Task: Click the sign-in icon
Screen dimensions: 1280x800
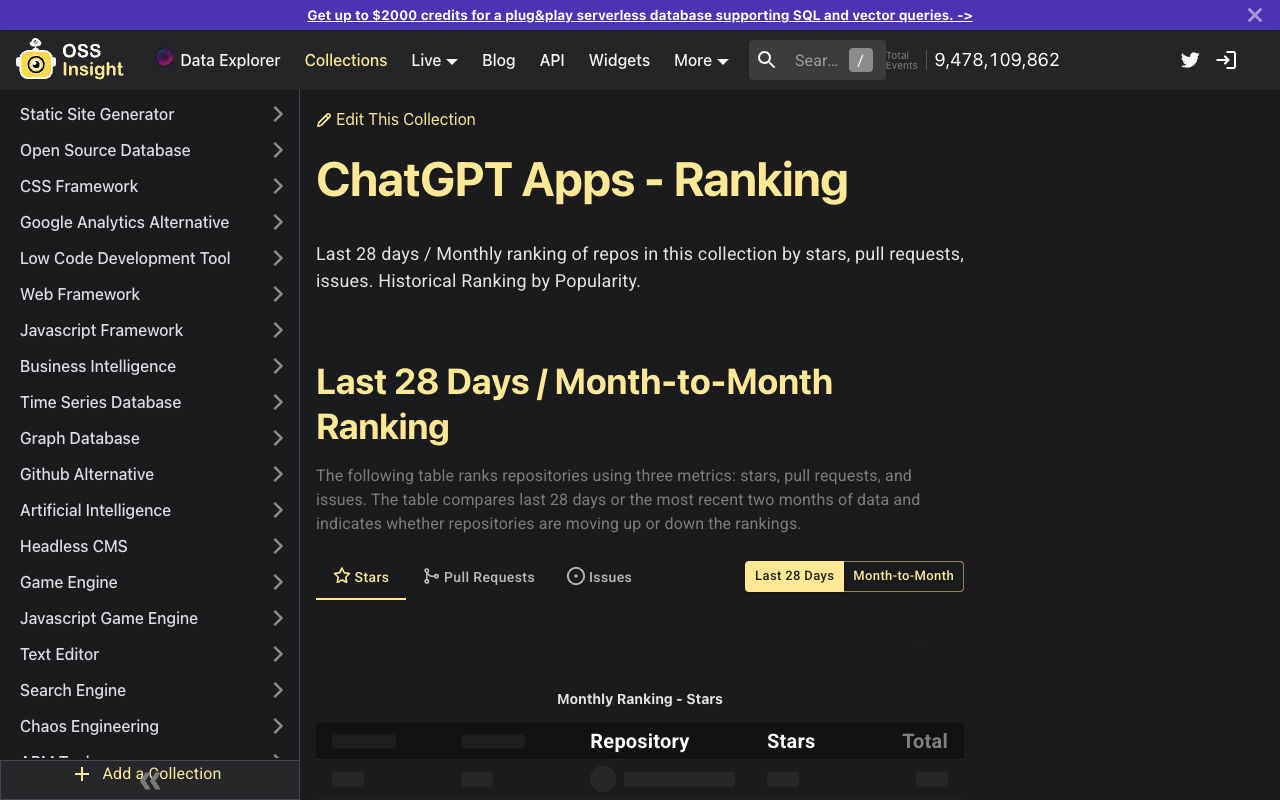Action: pos(1226,60)
